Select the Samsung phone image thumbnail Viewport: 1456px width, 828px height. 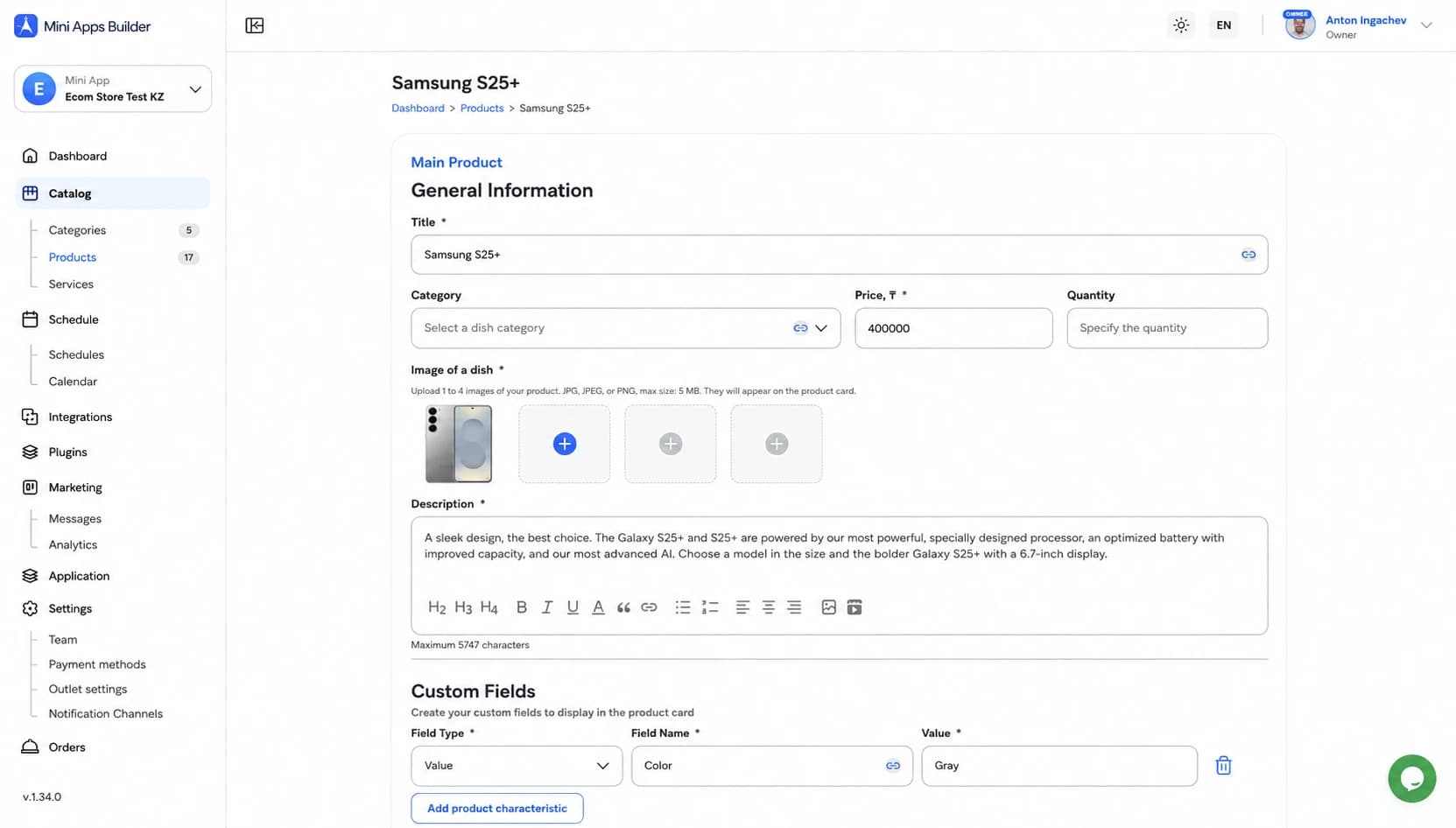coord(459,444)
